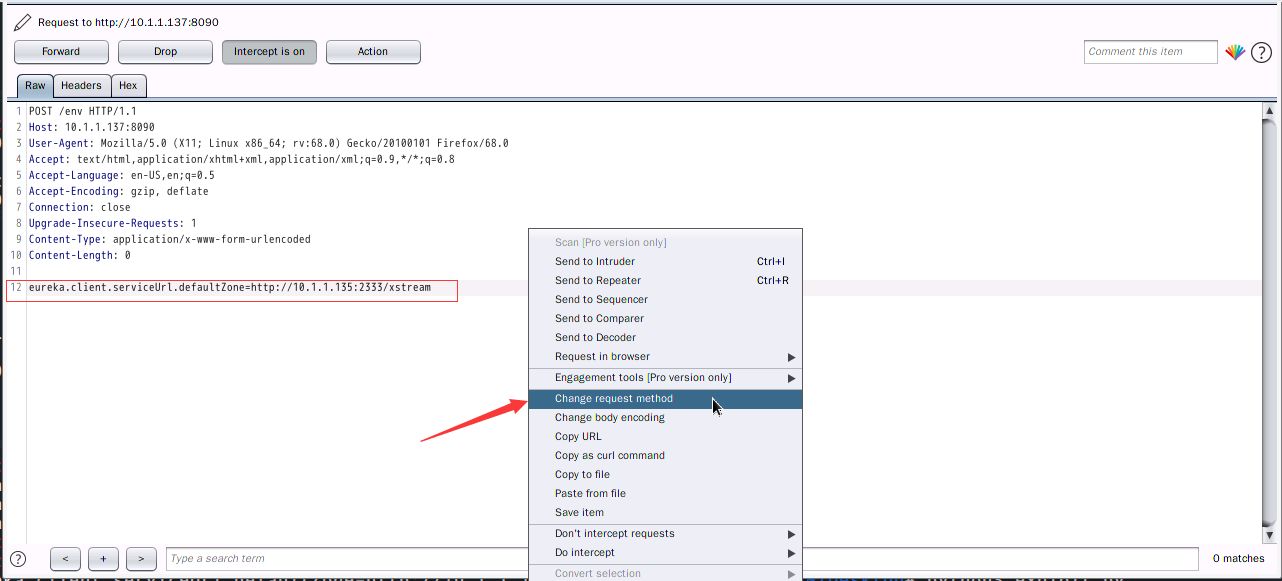This screenshot has width=1282, height=581.
Task: Click the previous match '<' button
Action: (65, 558)
